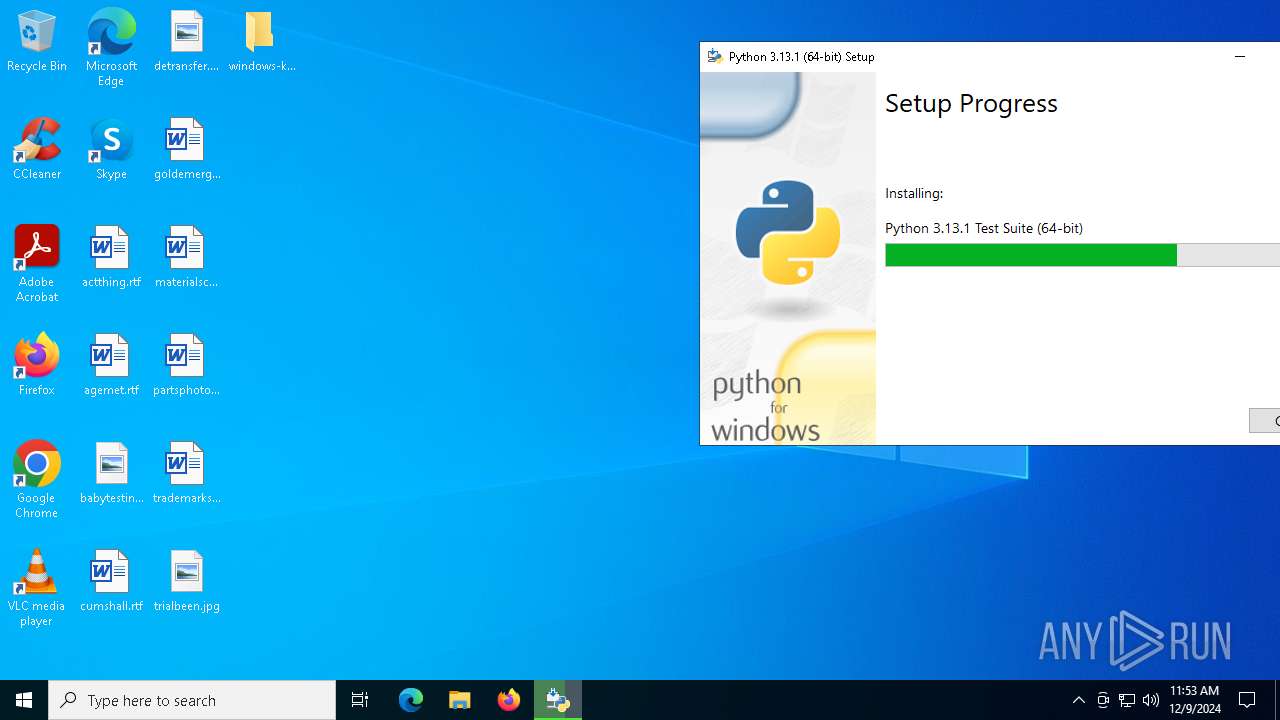Open the notification Action Center

tap(1248, 700)
